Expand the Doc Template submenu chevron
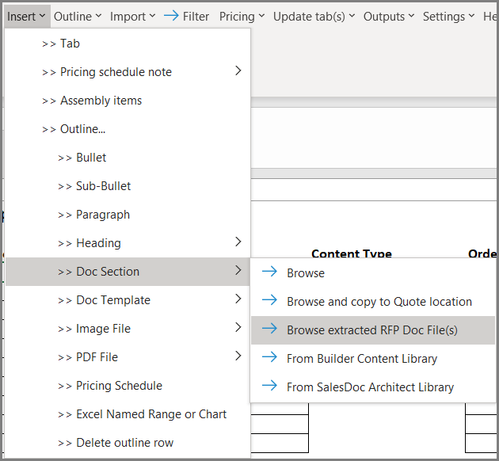 [238, 299]
